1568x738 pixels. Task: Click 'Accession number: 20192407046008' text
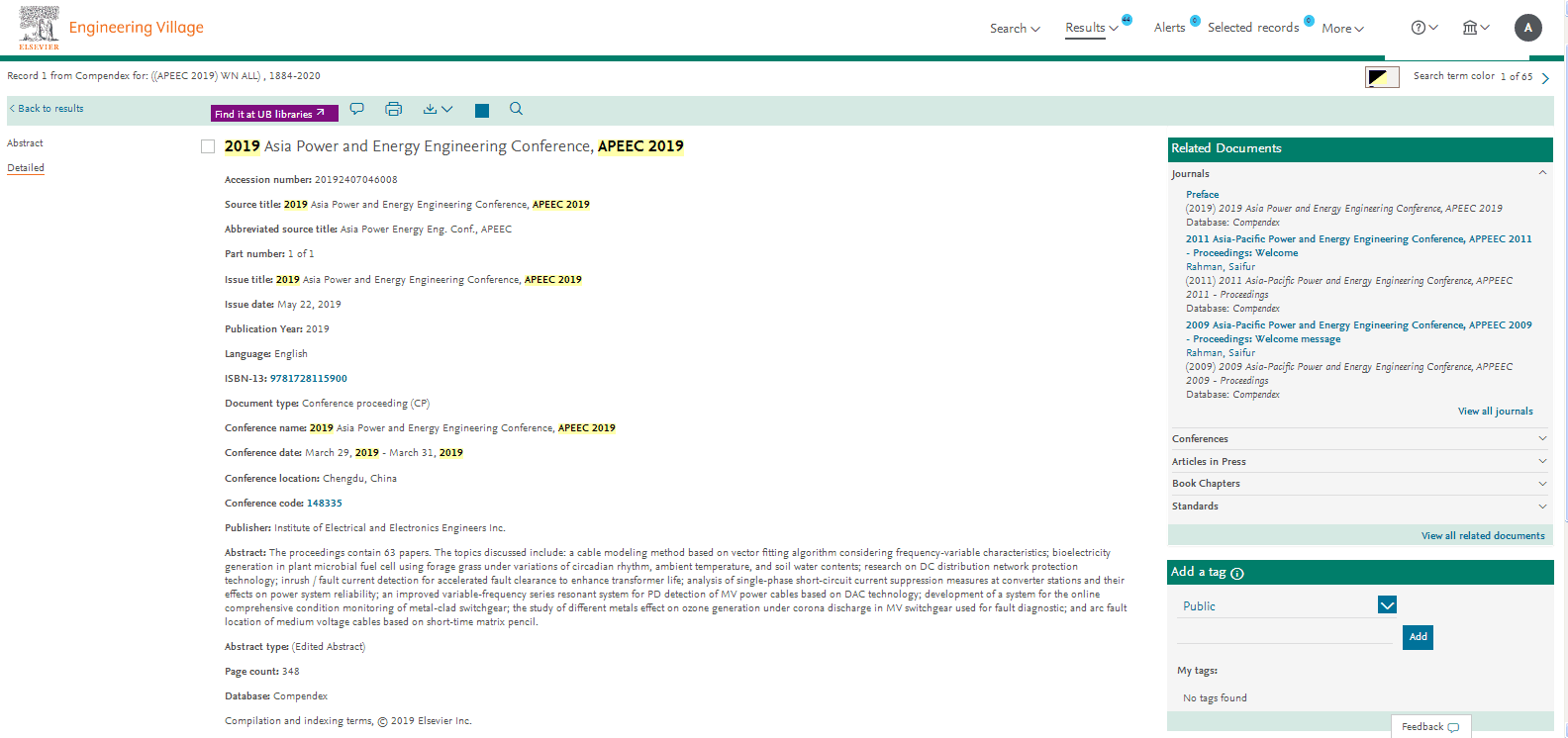tap(311, 180)
